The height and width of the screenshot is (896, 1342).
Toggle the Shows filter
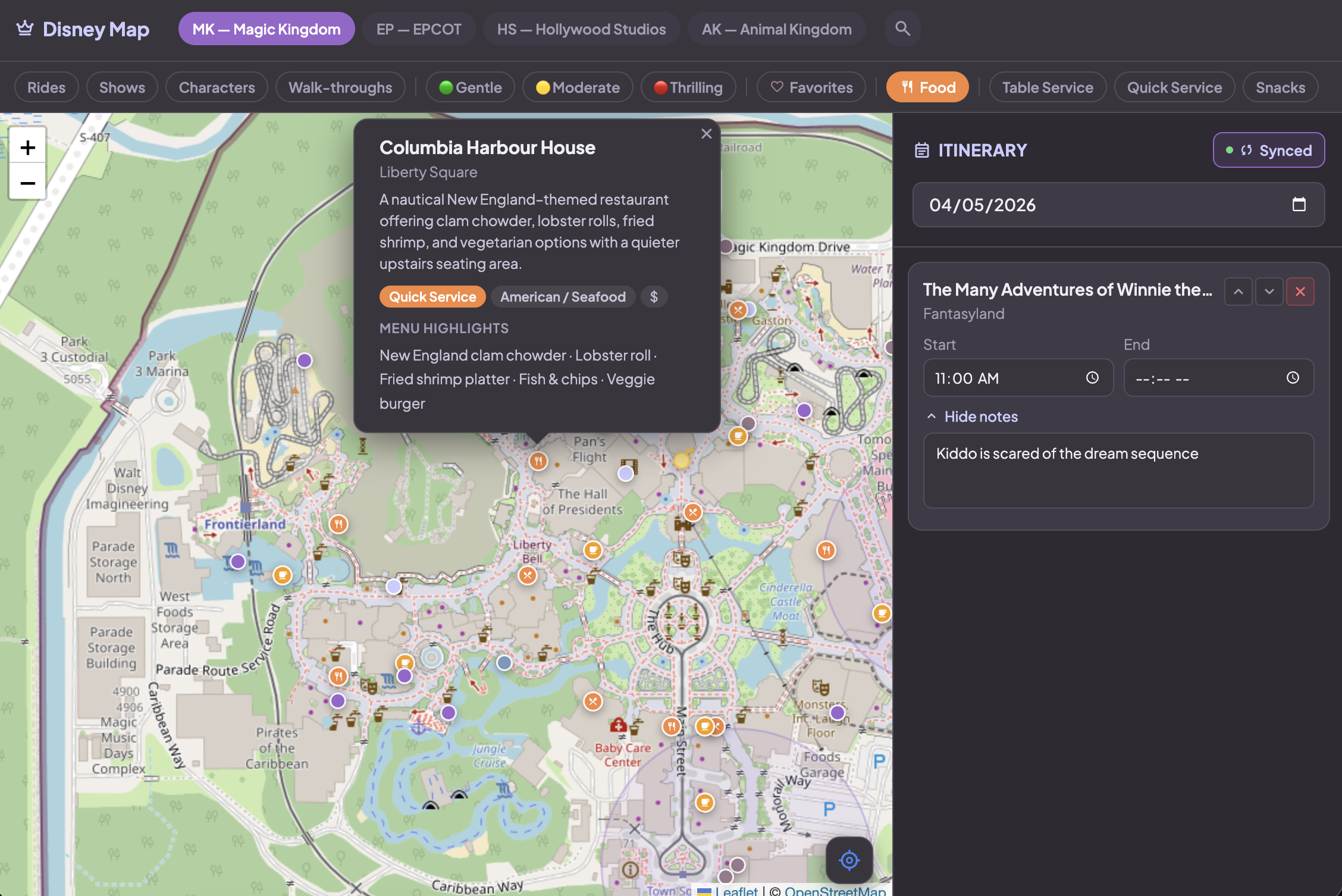[x=122, y=87]
